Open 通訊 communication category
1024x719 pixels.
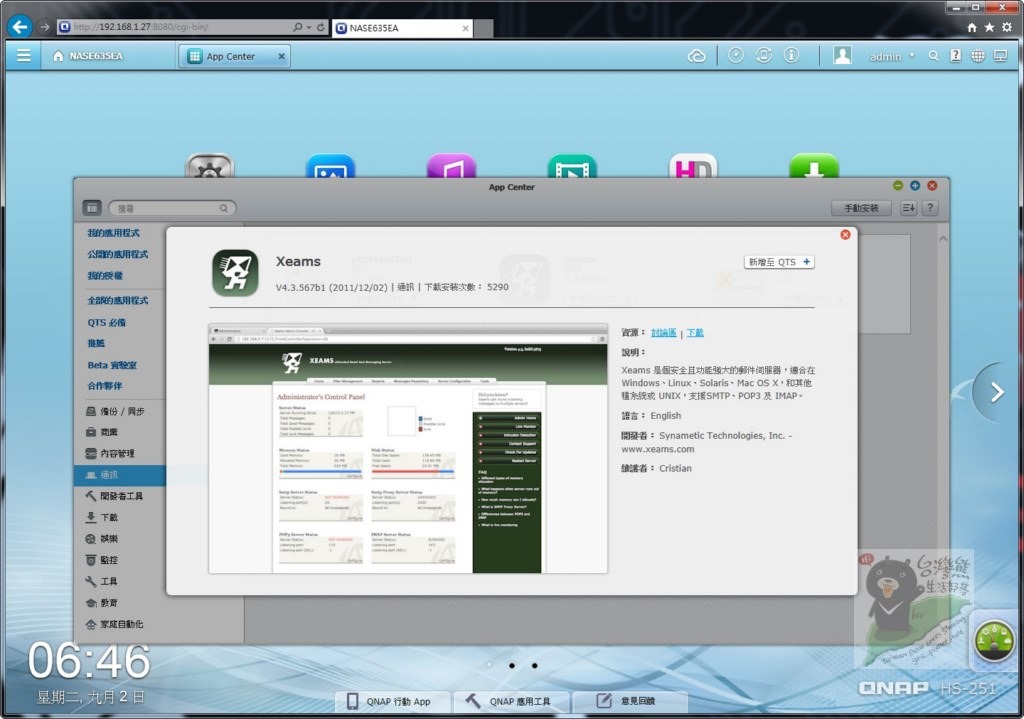120,475
